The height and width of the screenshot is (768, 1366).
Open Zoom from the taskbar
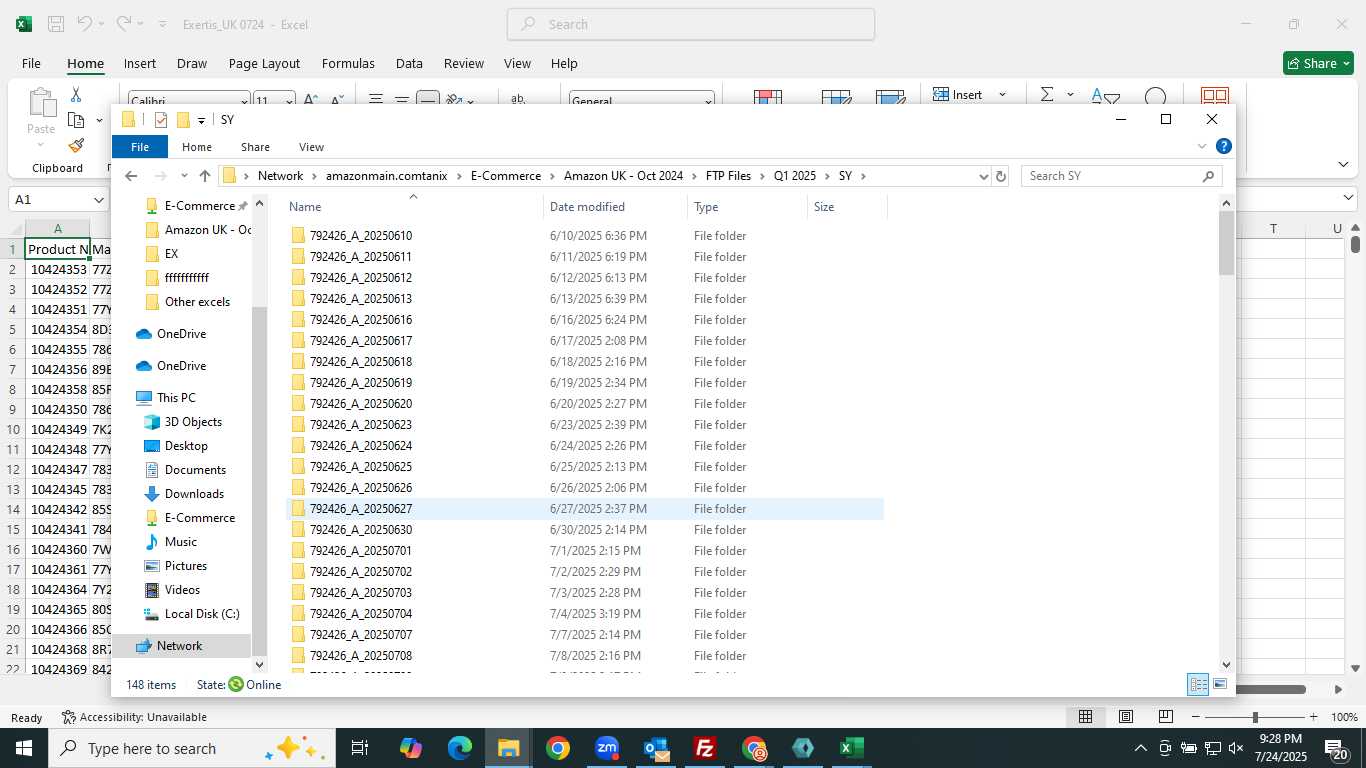[x=607, y=748]
